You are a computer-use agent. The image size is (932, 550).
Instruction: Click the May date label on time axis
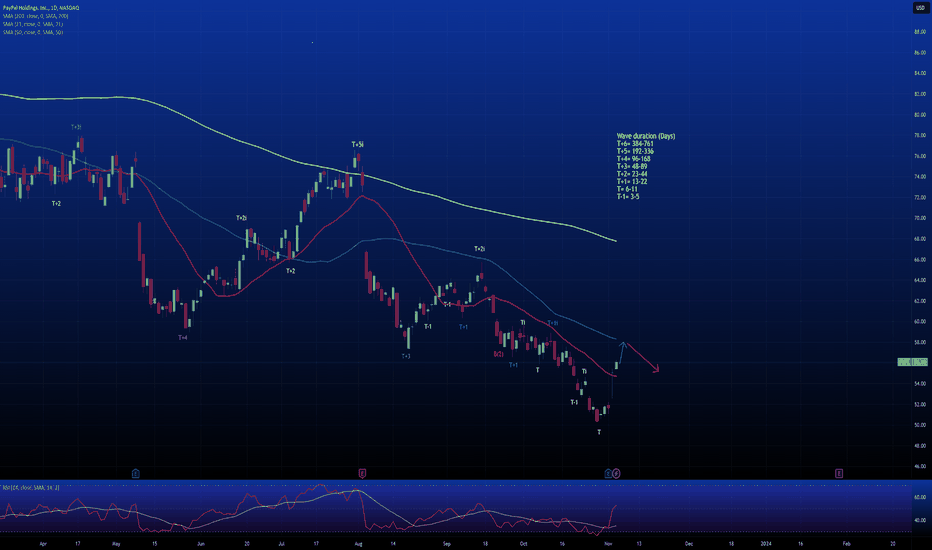pos(116,544)
